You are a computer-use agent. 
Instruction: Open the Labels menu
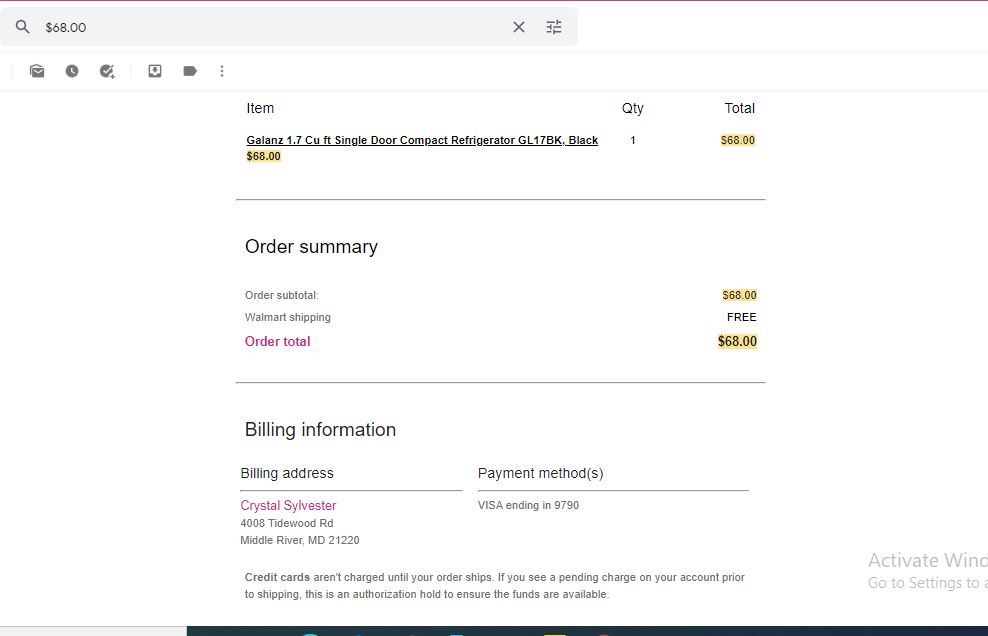click(190, 71)
